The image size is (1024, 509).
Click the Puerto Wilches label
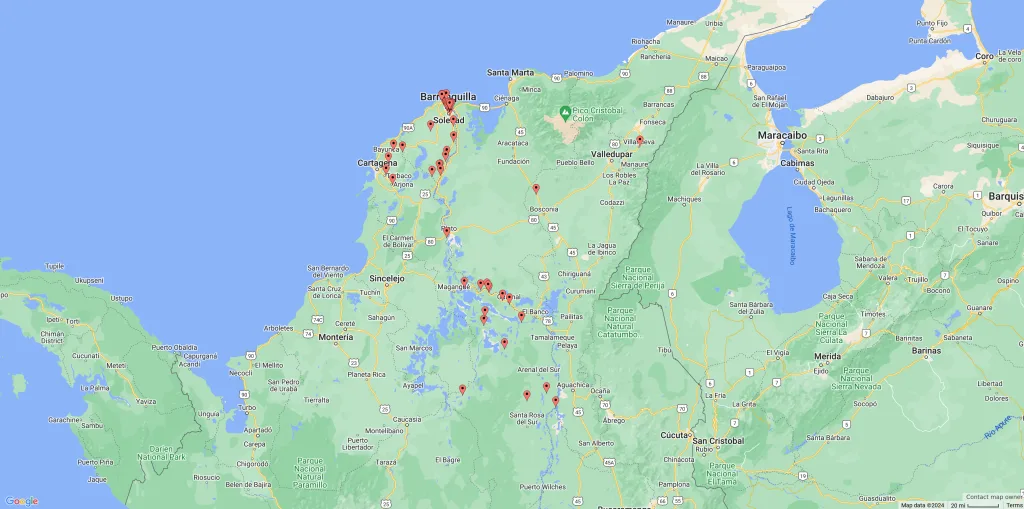pyautogui.click(x=543, y=487)
